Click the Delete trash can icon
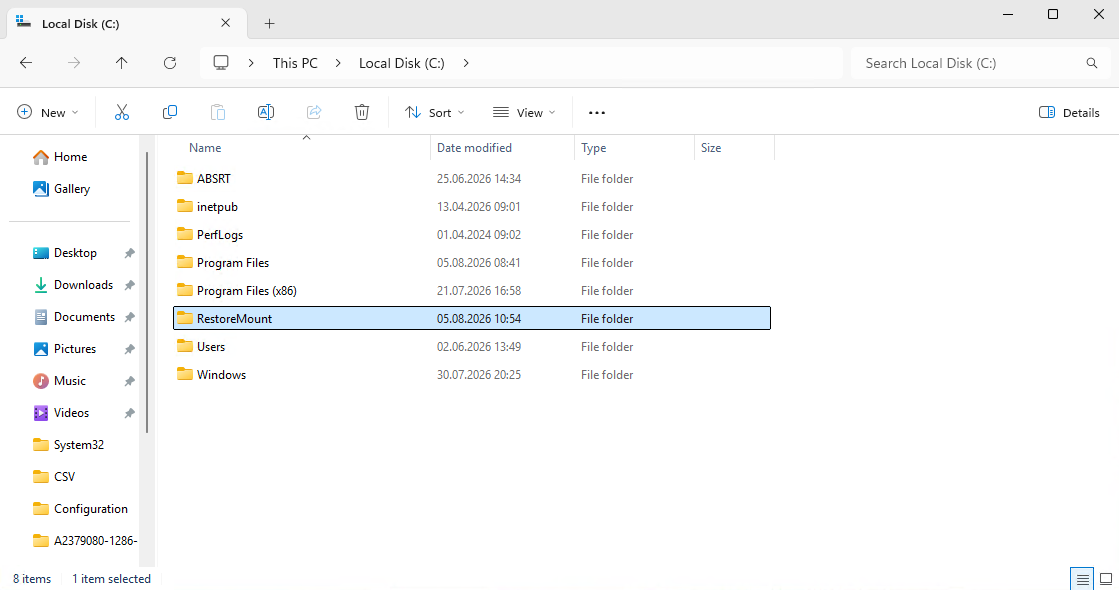1119x590 pixels. [x=362, y=112]
